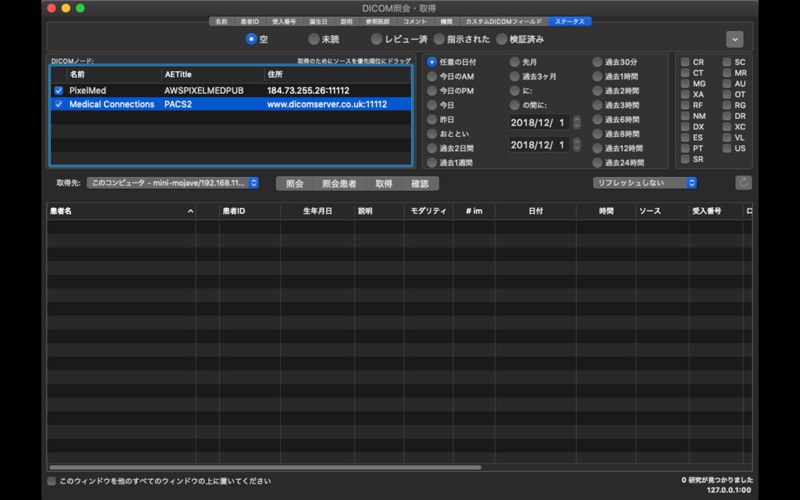Open the 機関 tab

pyautogui.click(x=446, y=21)
